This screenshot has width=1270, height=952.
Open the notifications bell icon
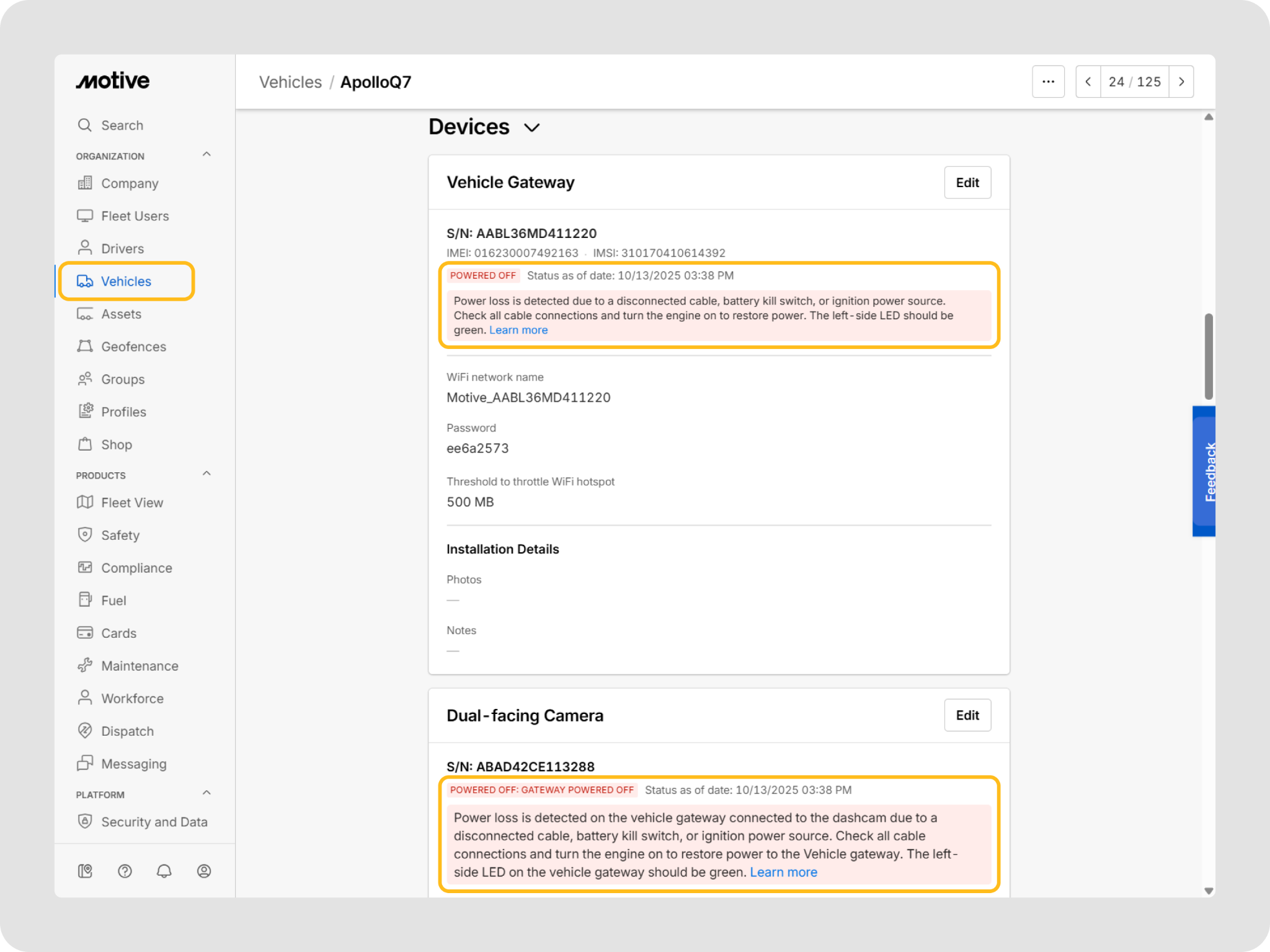coord(164,871)
